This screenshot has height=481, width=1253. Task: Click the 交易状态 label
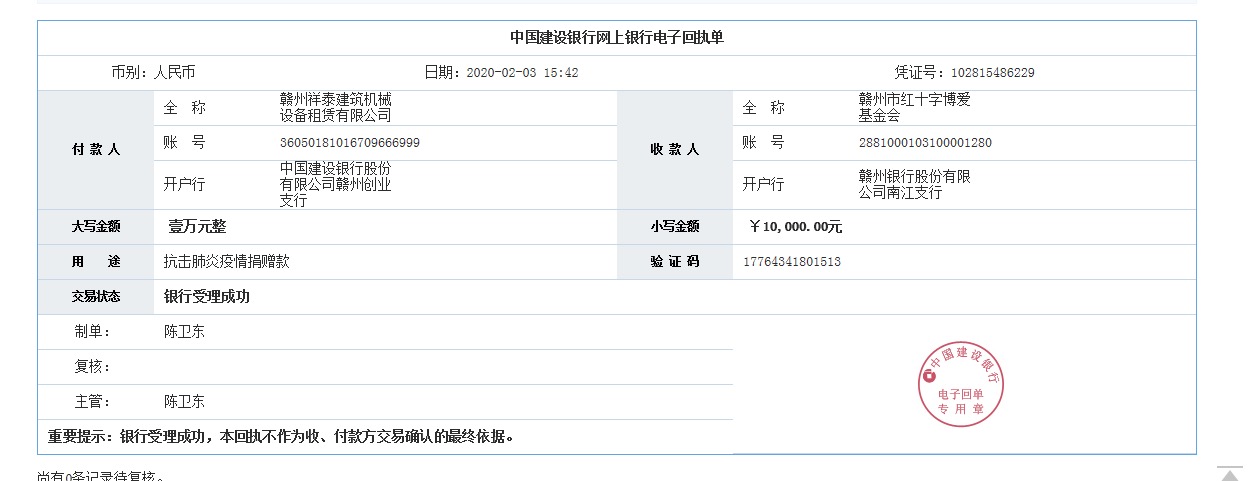96,297
